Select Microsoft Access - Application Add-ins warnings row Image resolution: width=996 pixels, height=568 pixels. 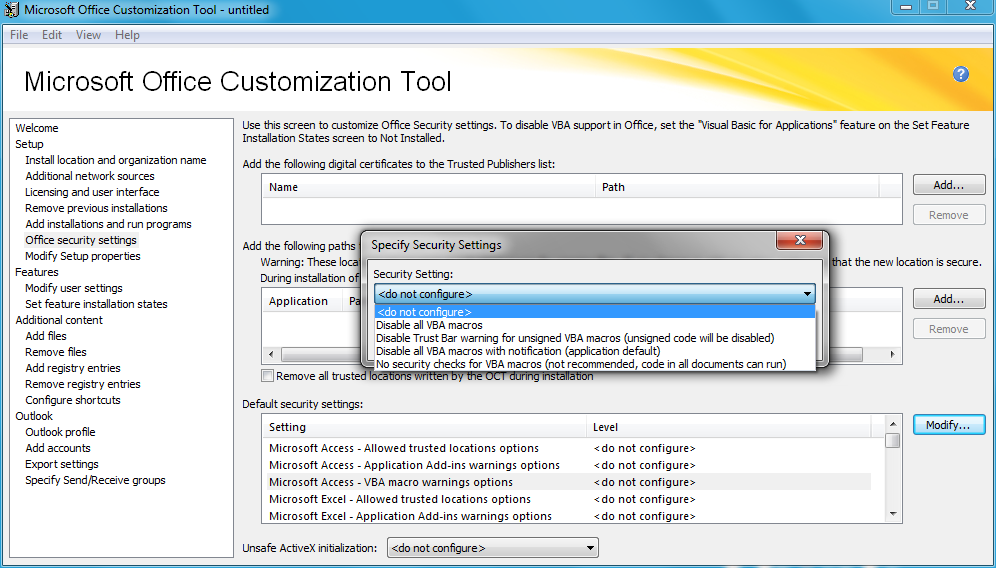[567, 465]
